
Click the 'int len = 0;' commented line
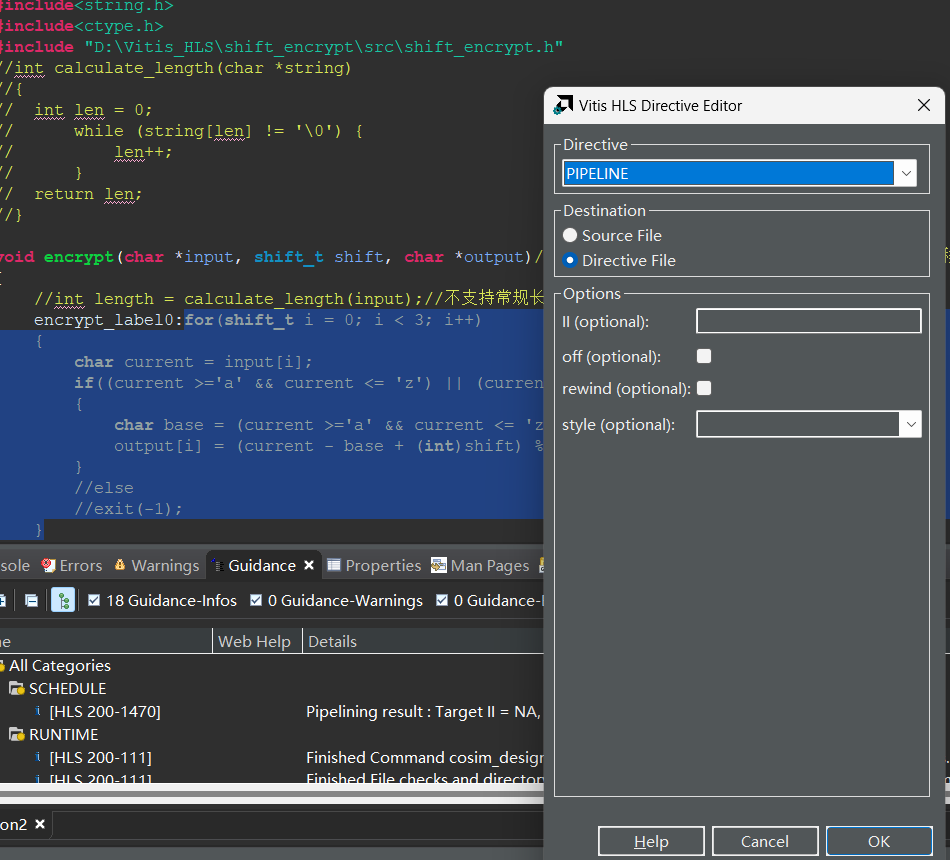(x=93, y=110)
